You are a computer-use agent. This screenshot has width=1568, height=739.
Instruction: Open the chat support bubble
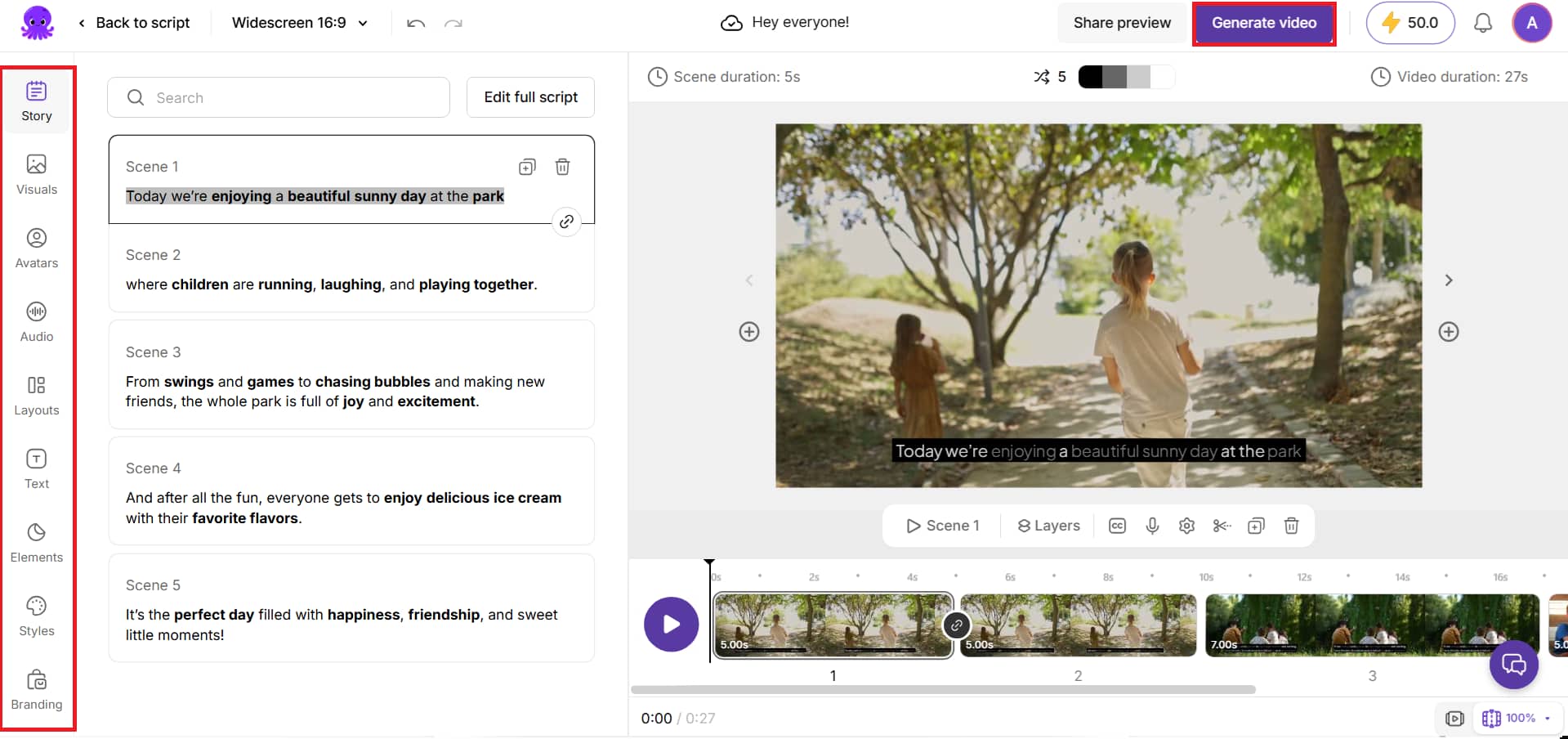[x=1514, y=665]
